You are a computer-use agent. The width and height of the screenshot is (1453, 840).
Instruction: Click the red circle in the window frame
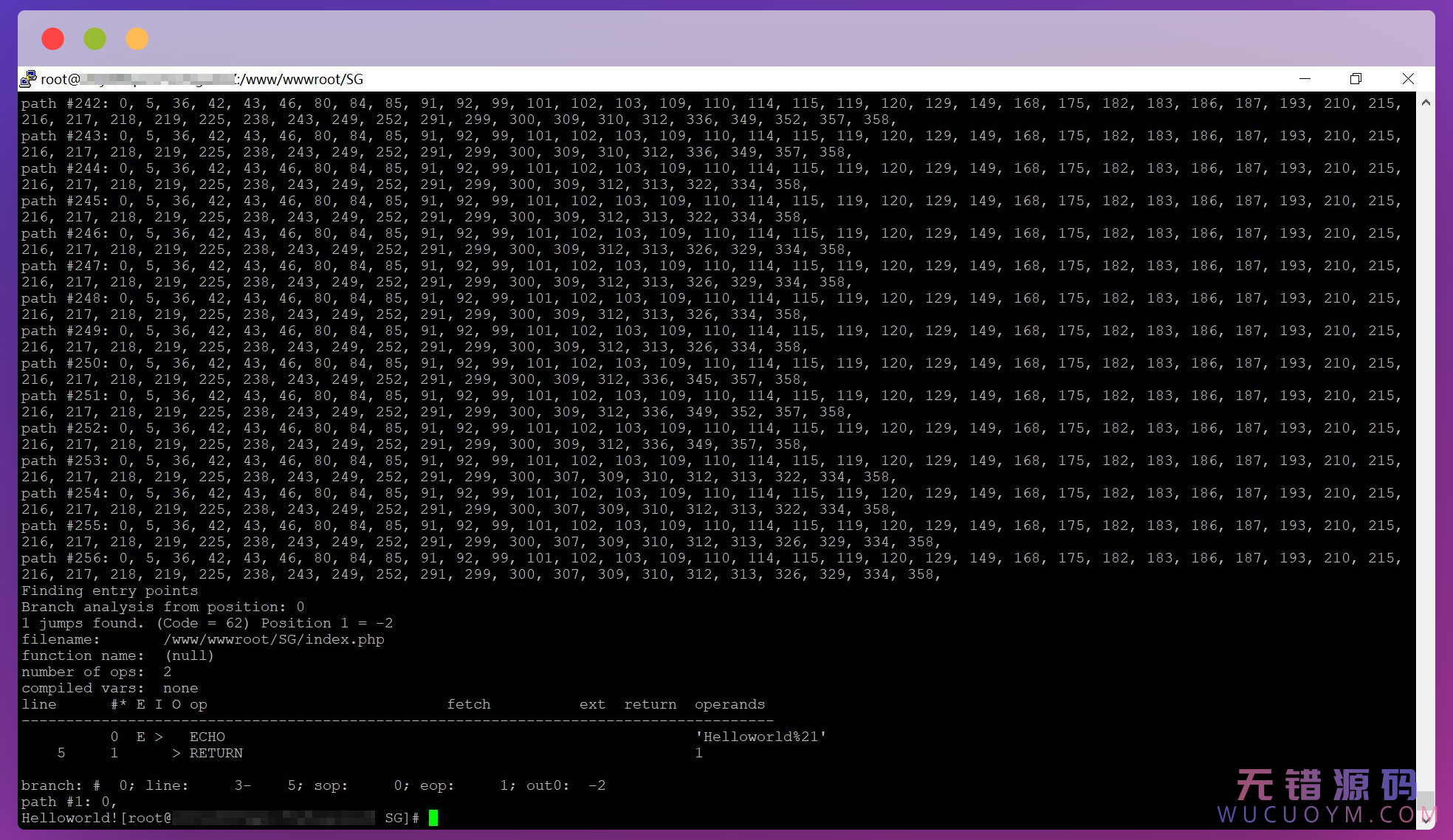pyautogui.click(x=52, y=38)
